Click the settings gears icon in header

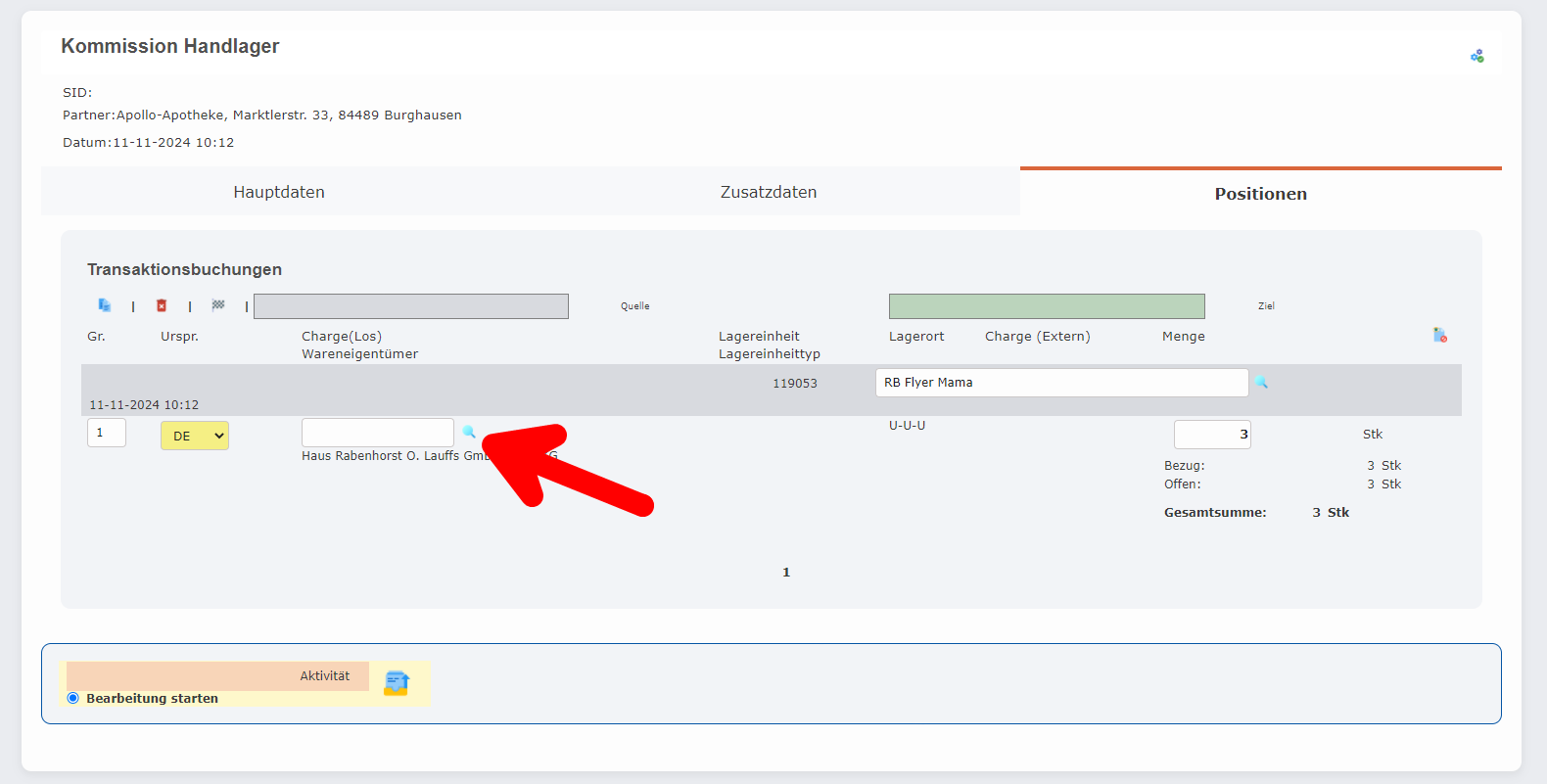(x=1477, y=56)
